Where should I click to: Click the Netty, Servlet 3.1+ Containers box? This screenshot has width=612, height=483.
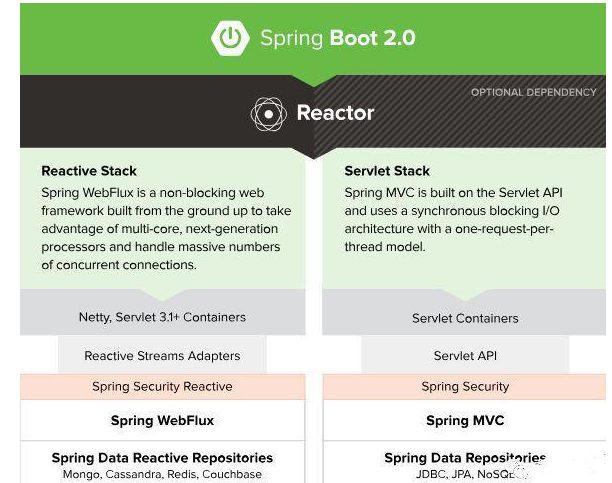pyautogui.click(x=162, y=317)
